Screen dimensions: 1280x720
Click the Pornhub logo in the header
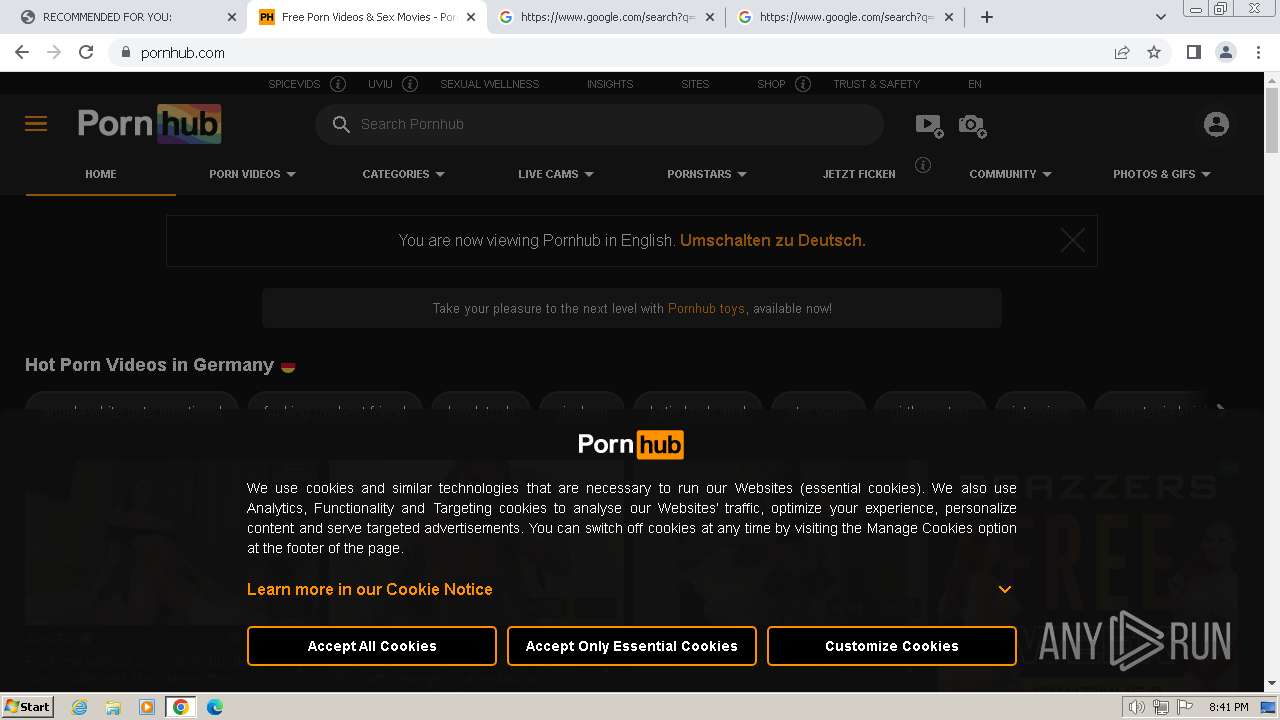[x=150, y=124]
